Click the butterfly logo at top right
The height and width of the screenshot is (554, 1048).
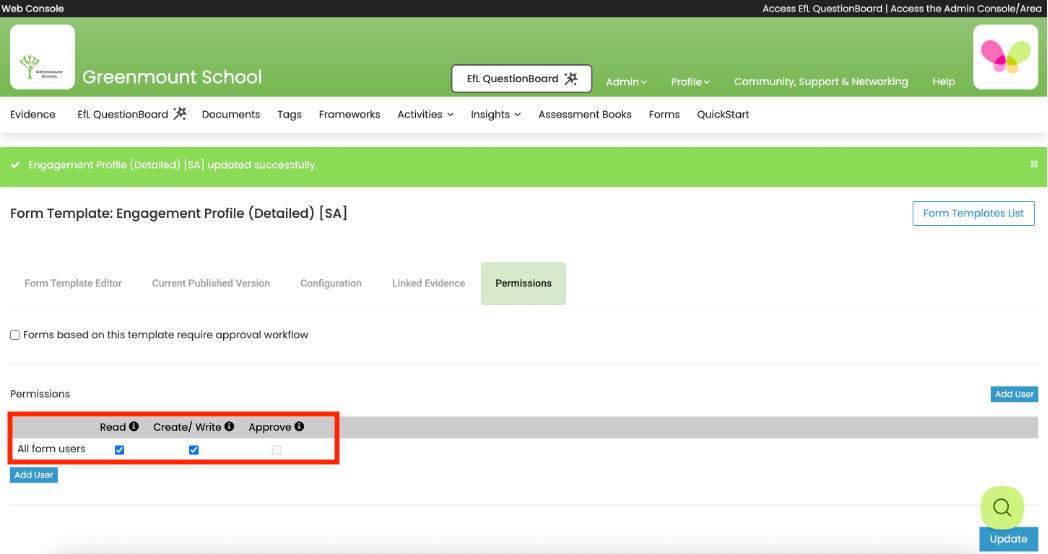pos(1005,57)
